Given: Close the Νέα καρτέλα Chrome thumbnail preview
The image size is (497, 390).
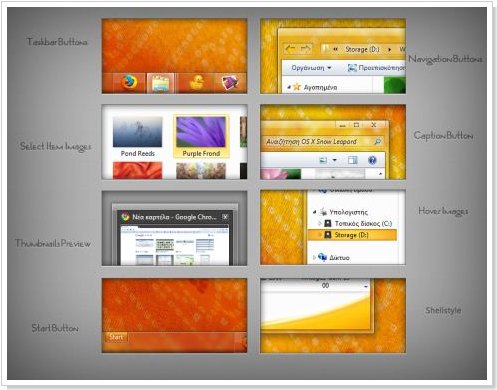Looking at the screenshot, I should 225,217.
